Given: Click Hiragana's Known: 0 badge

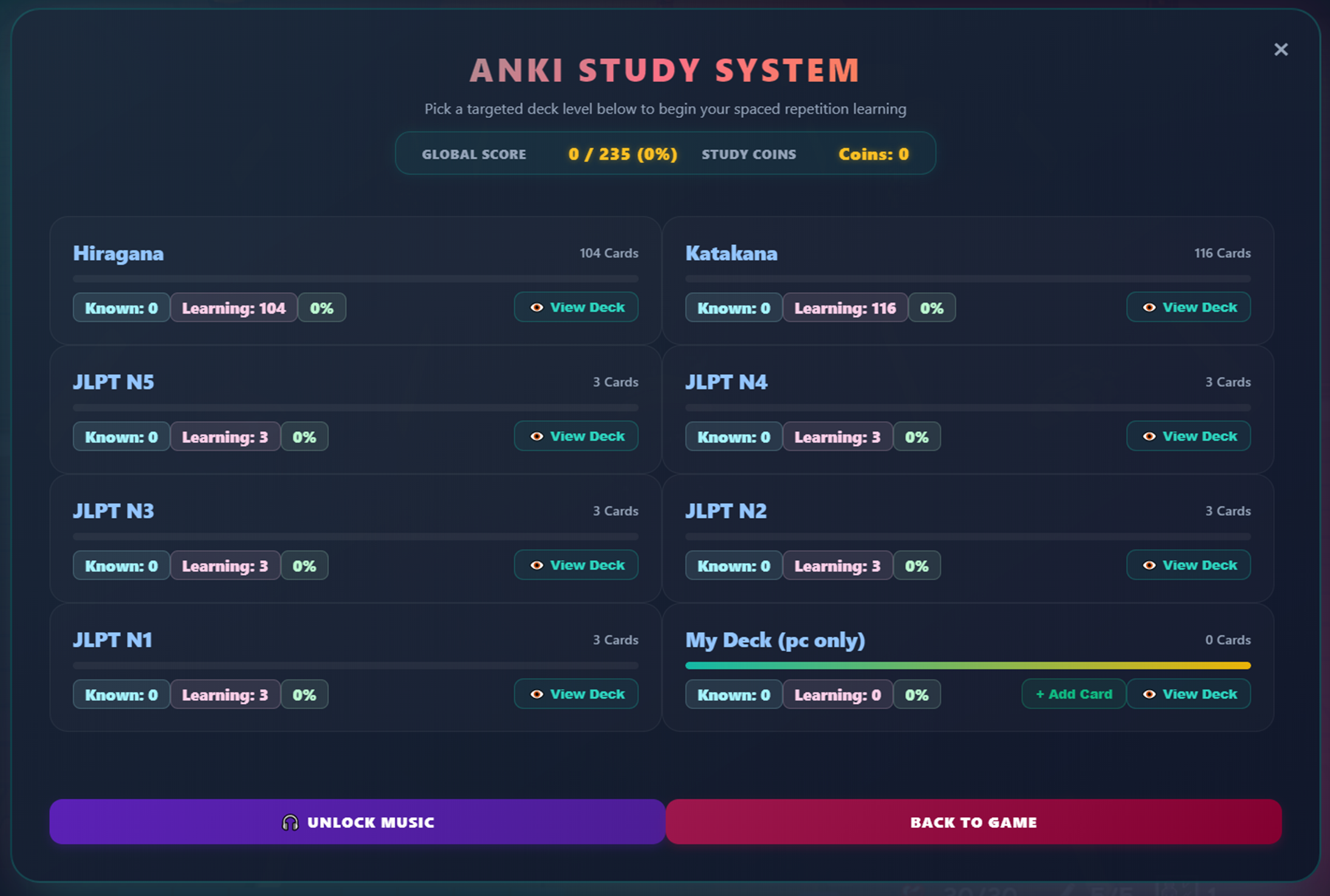Looking at the screenshot, I should click(122, 308).
